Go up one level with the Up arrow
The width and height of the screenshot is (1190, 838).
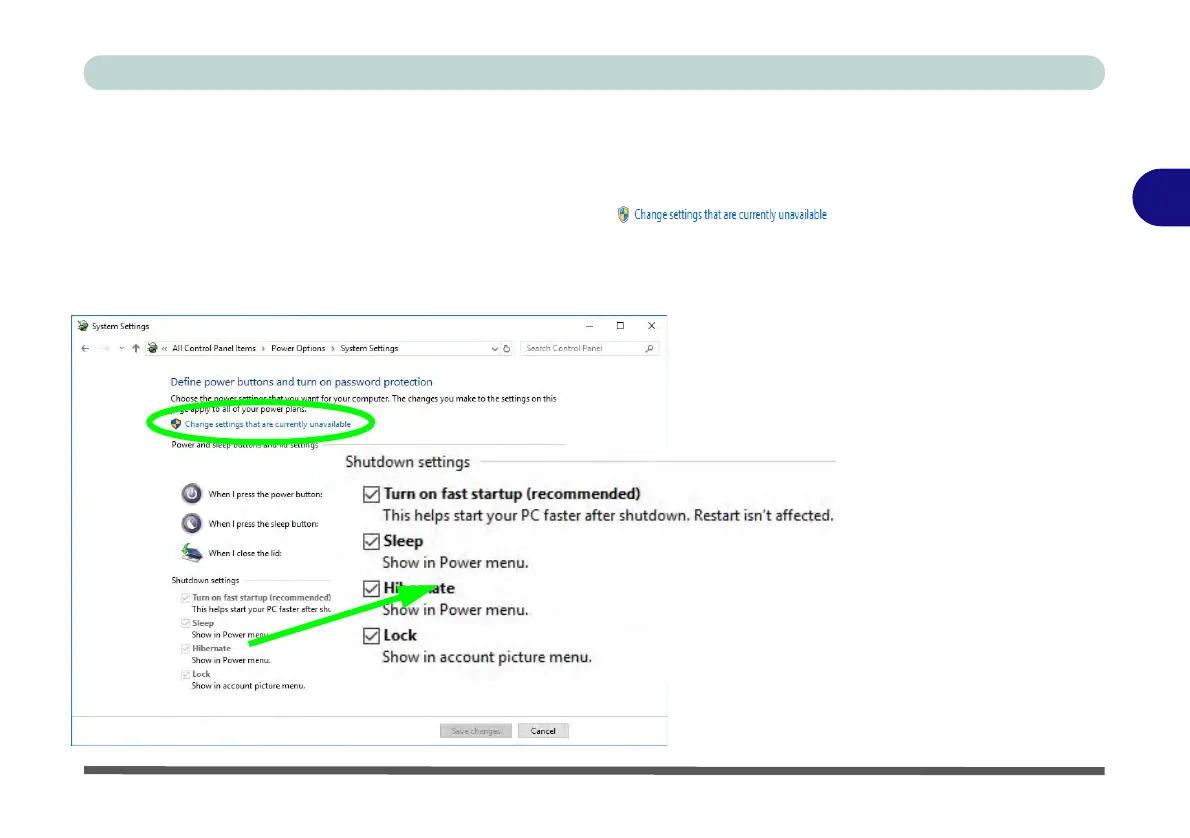click(135, 349)
